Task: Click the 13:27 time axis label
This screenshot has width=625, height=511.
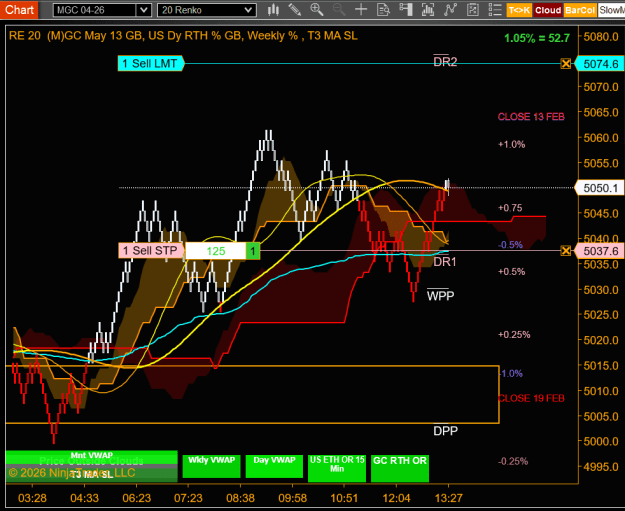Action: [x=448, y=498]
